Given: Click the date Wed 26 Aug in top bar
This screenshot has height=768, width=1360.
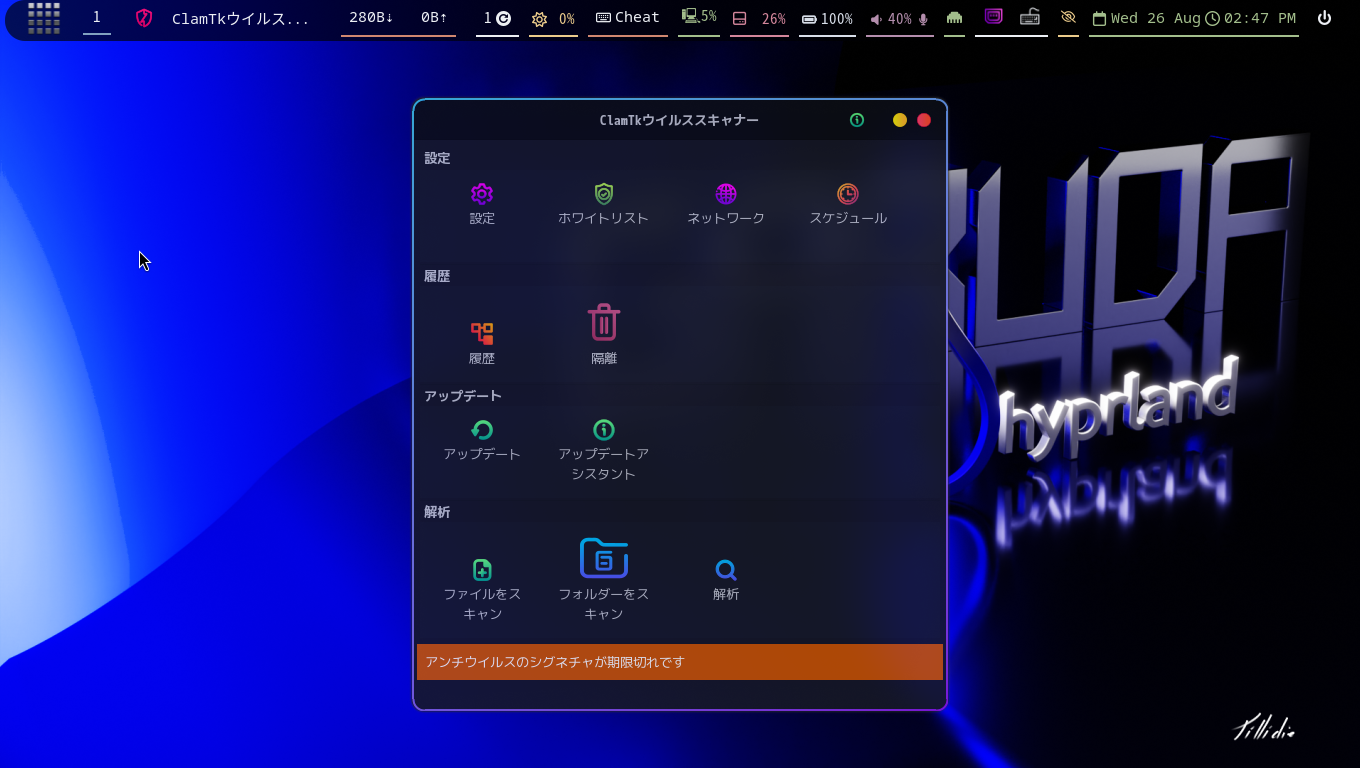Looking at the screenshot, I should click(x=1147, y=18).
